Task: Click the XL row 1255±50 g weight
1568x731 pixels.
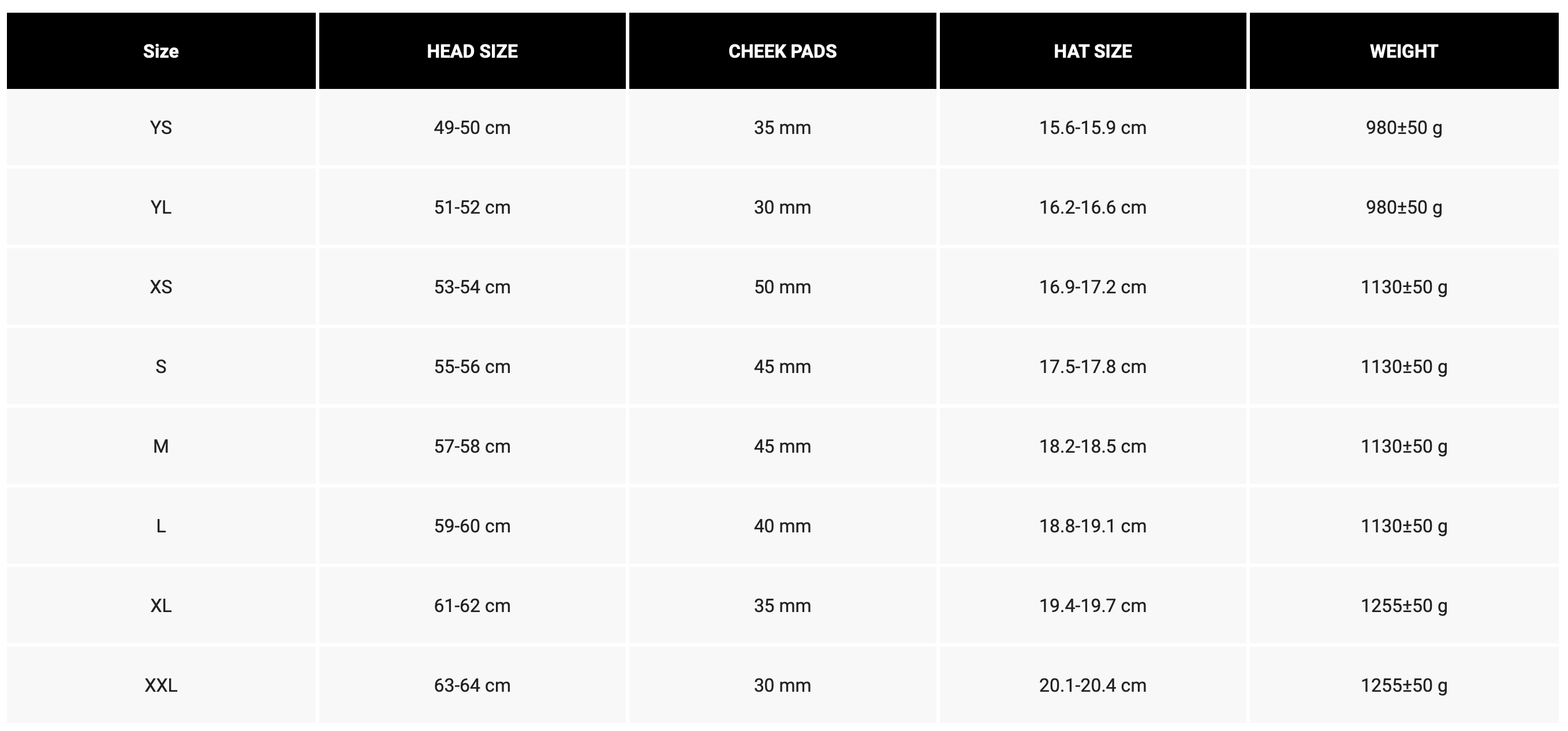Action: tap(1403, 606)
